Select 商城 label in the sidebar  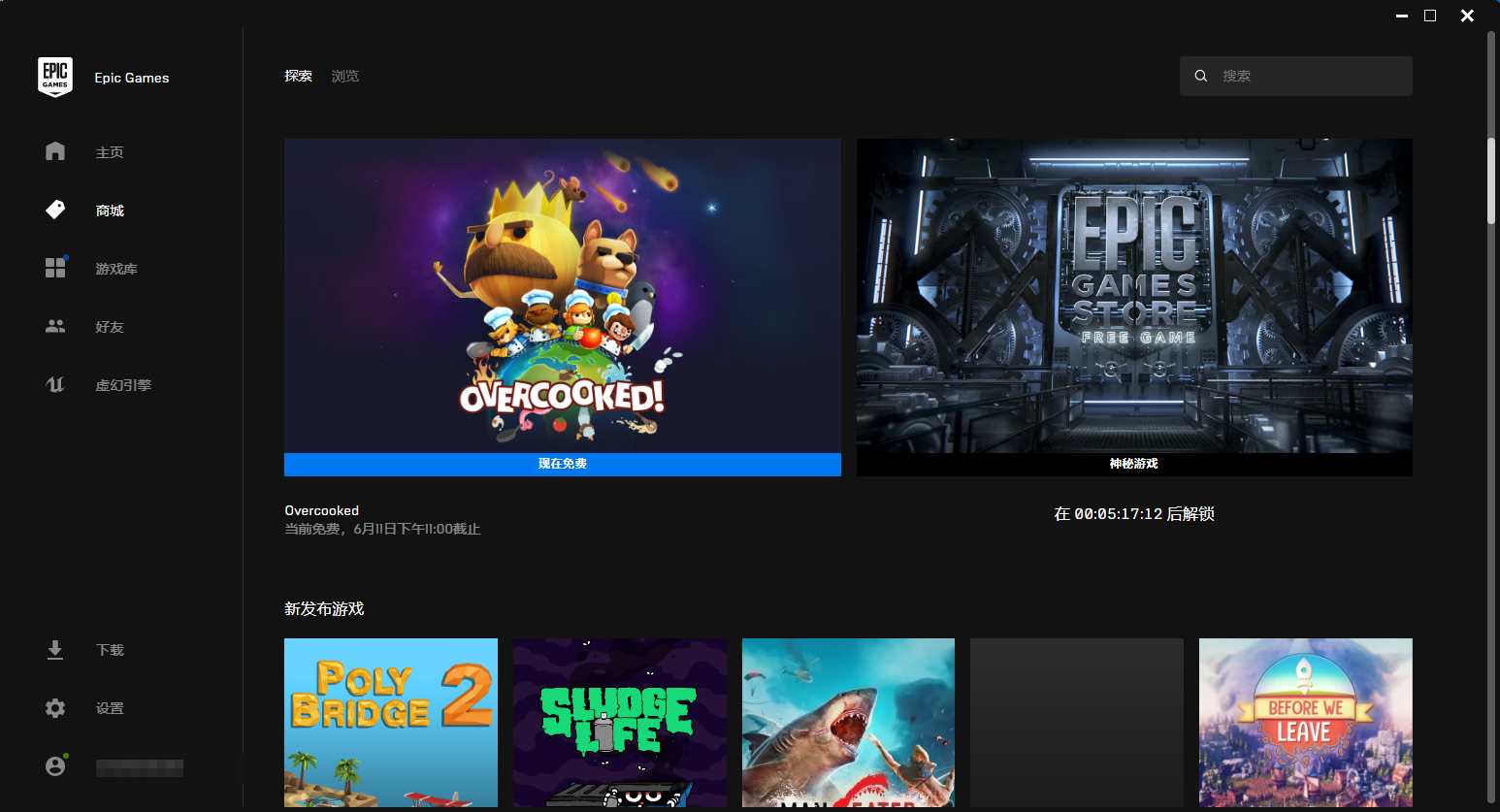(x=110, y=211)
